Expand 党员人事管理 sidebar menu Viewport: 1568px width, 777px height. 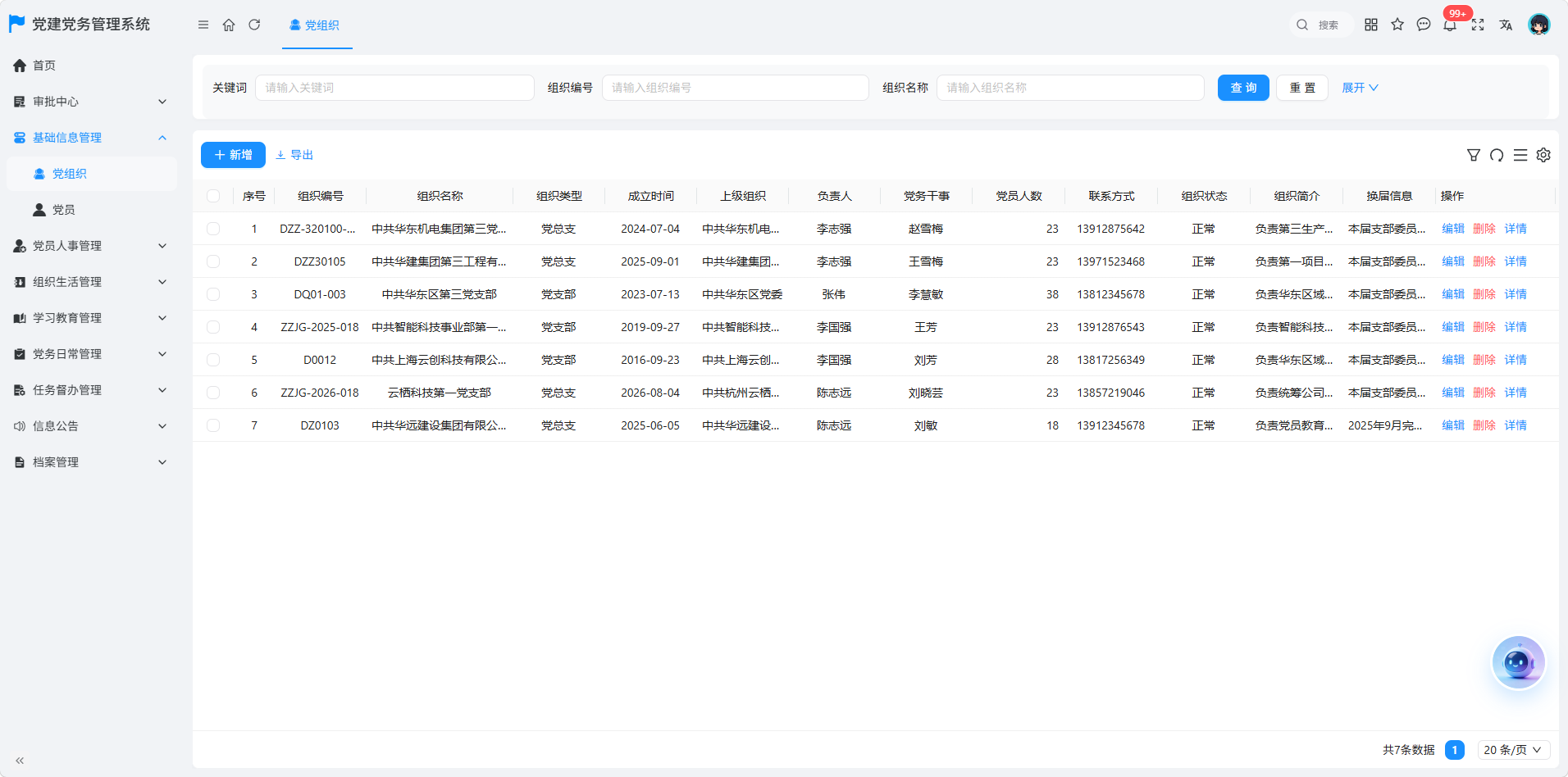(x=90, y=246)
